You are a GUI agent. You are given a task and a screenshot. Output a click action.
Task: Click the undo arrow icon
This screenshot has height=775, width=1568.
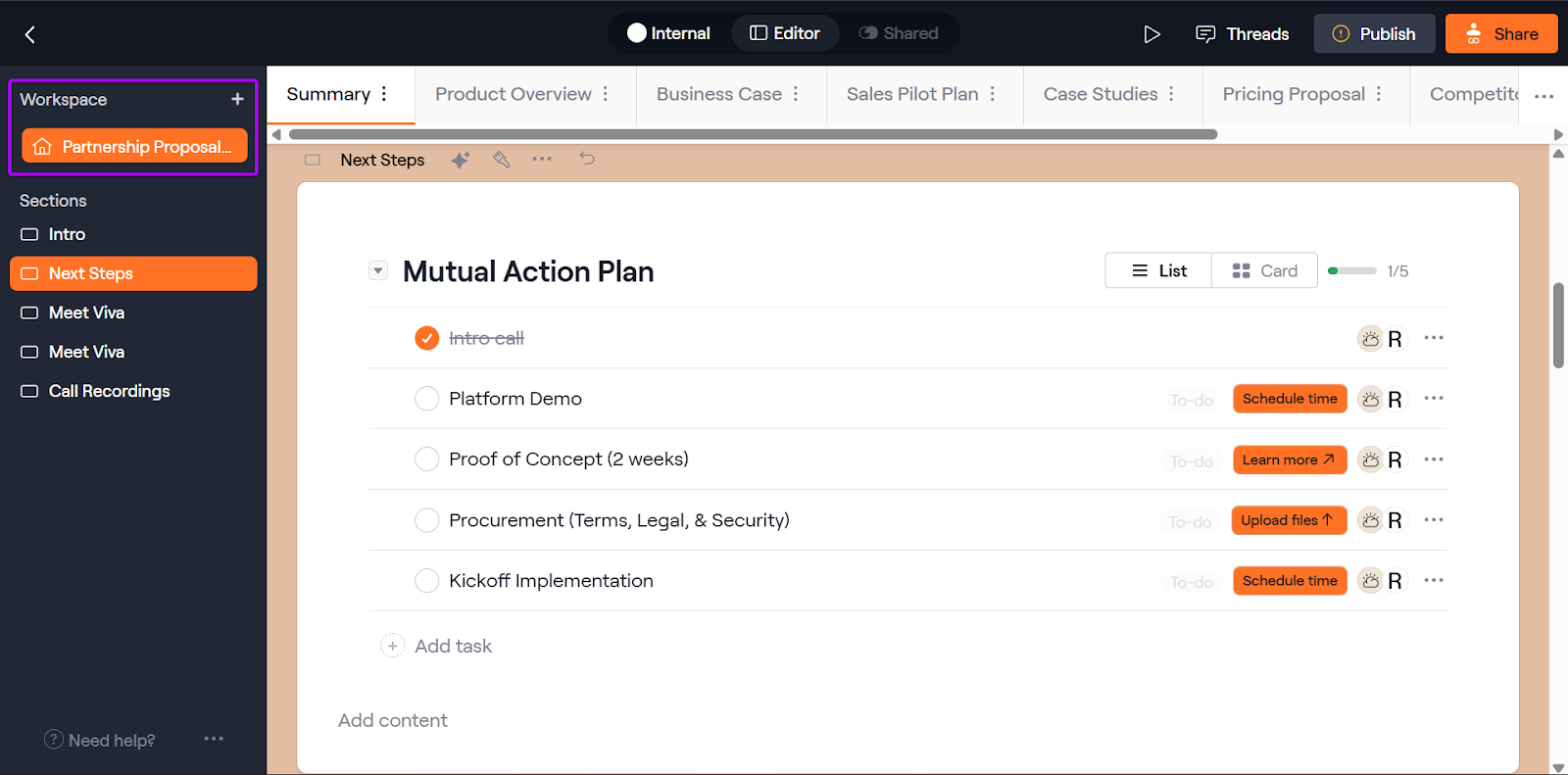[x=587, y=158]
